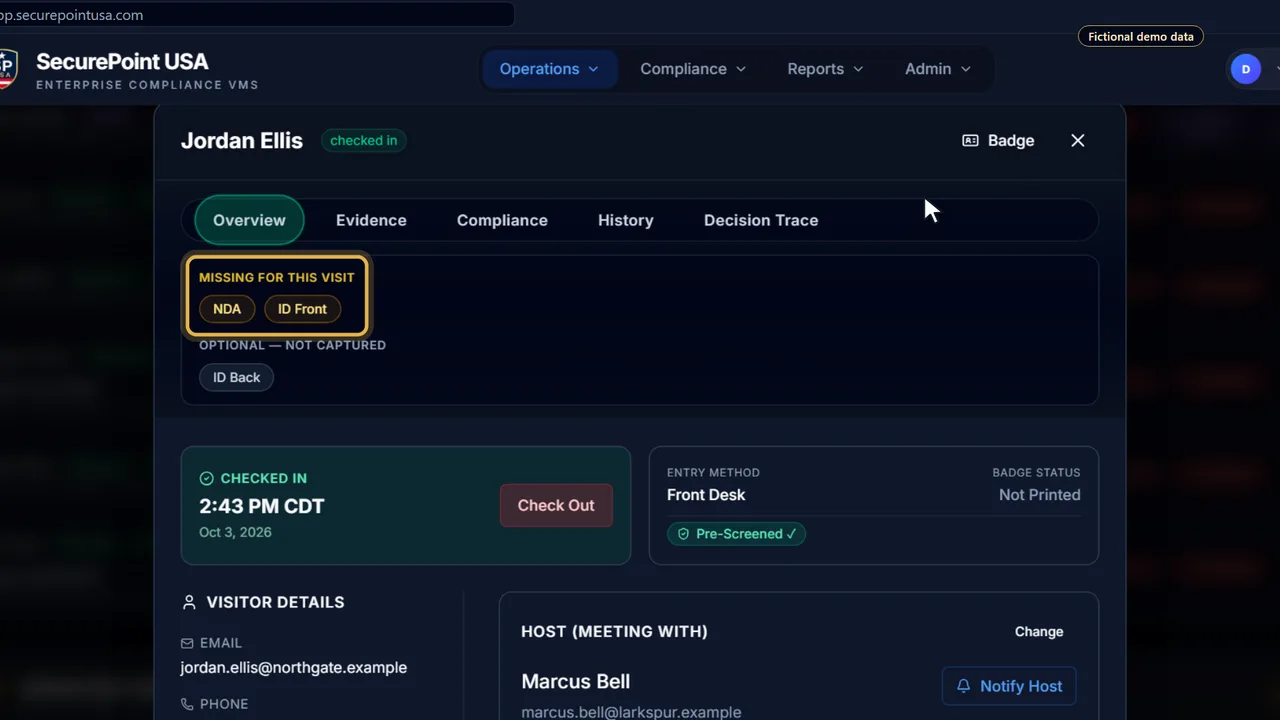Open the Decision Trace tab
This screenshot has height=720, width=1280.
tap(761, 220)
